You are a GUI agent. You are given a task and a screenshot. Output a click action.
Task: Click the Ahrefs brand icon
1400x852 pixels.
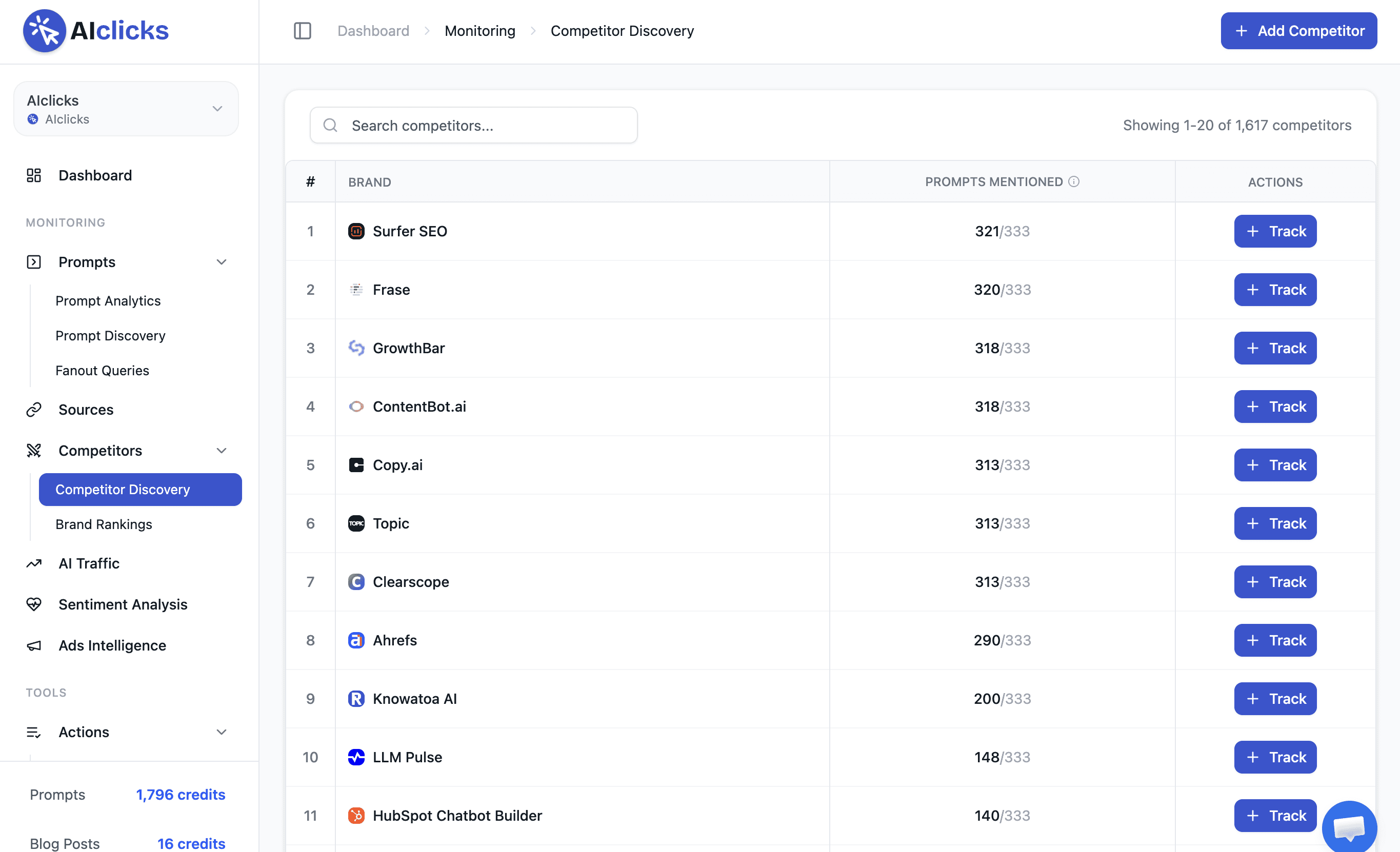coord(356,640)
